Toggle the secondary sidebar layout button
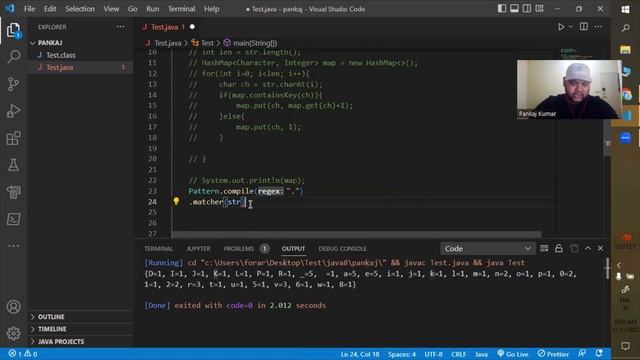This screenshot has height=360, width=640. 527,9
